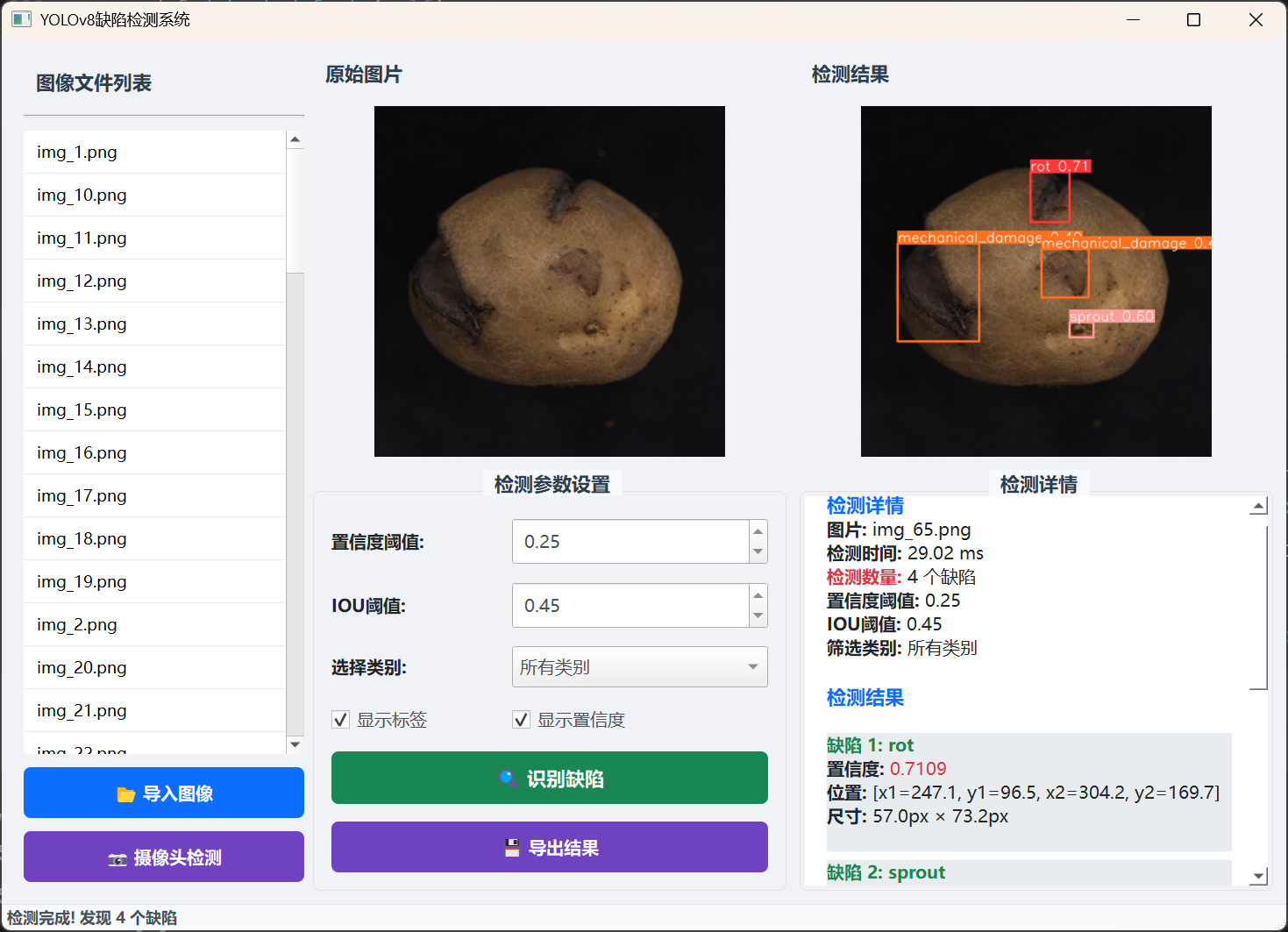Click the magnifier icon on 识别缺陷 button
Screen dimensions: 1288x932
click(x=508, y=779)
